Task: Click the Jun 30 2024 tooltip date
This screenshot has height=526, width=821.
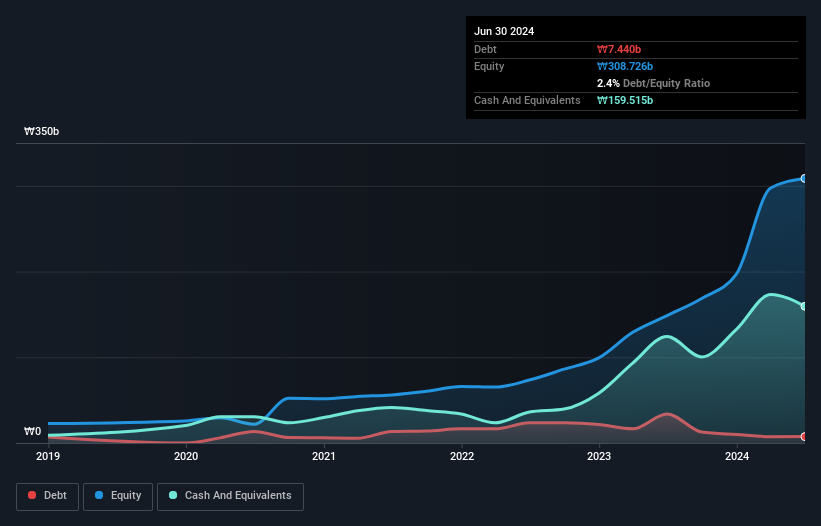Action: [x=504, y=31]
